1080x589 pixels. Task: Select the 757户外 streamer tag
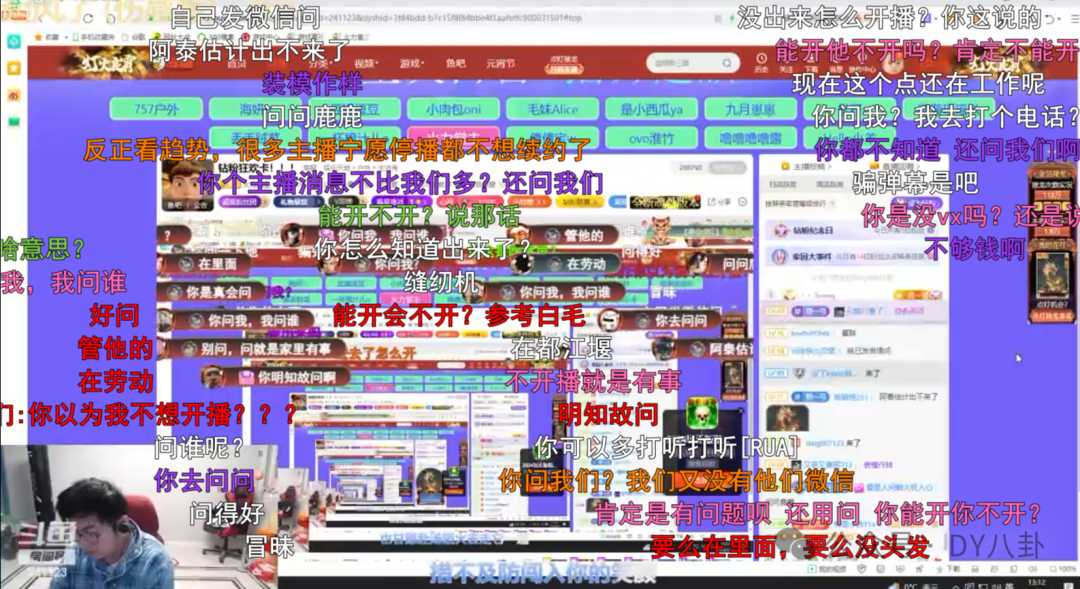point(156,109)
